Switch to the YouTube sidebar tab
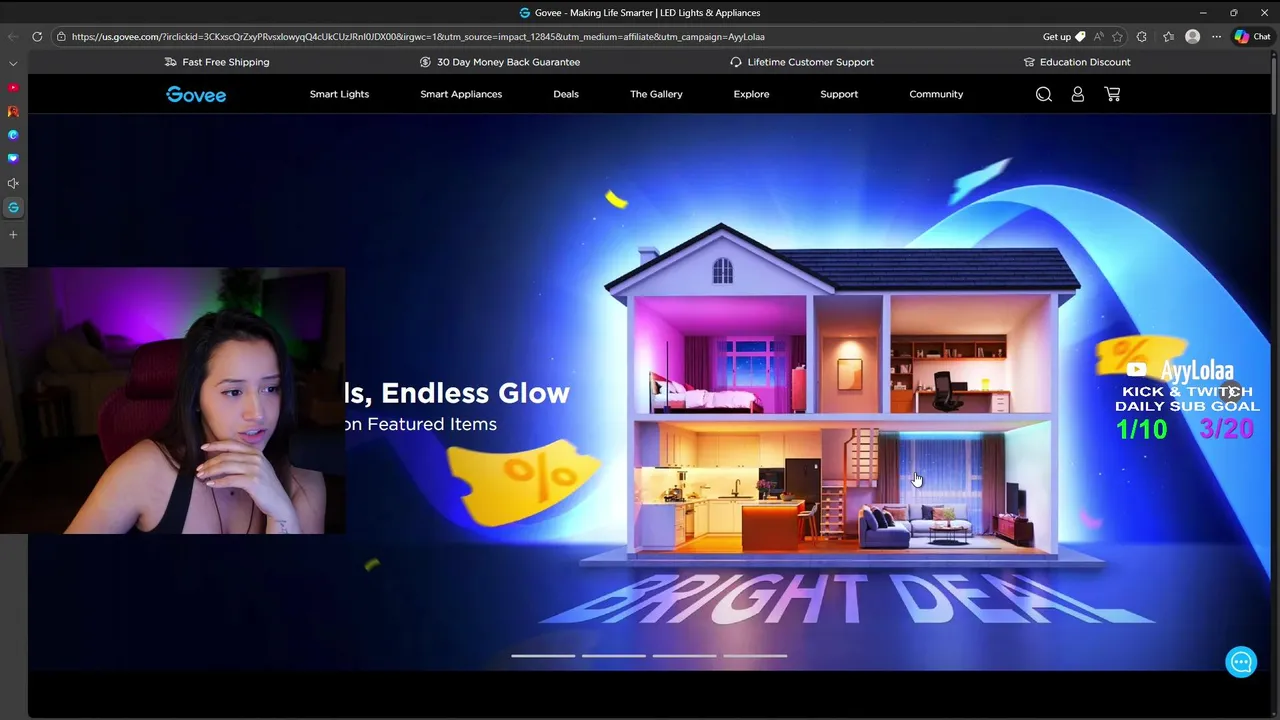The width and height of the screenshot is (1280, 720). coord(13,88)
